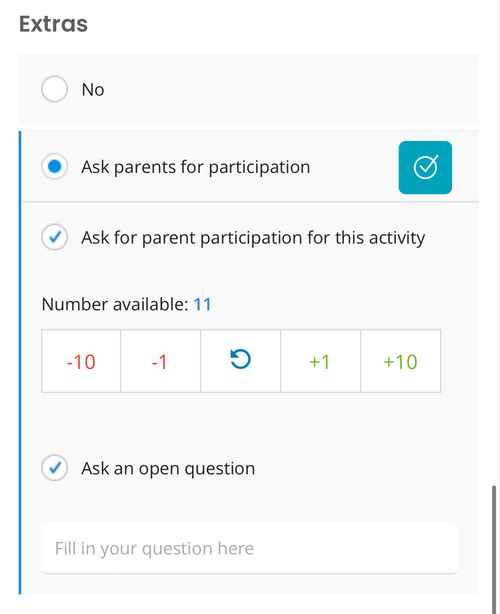Decrease number available by 1
The height and width of the screenshot is (614, 500).
tap(161, 361)
